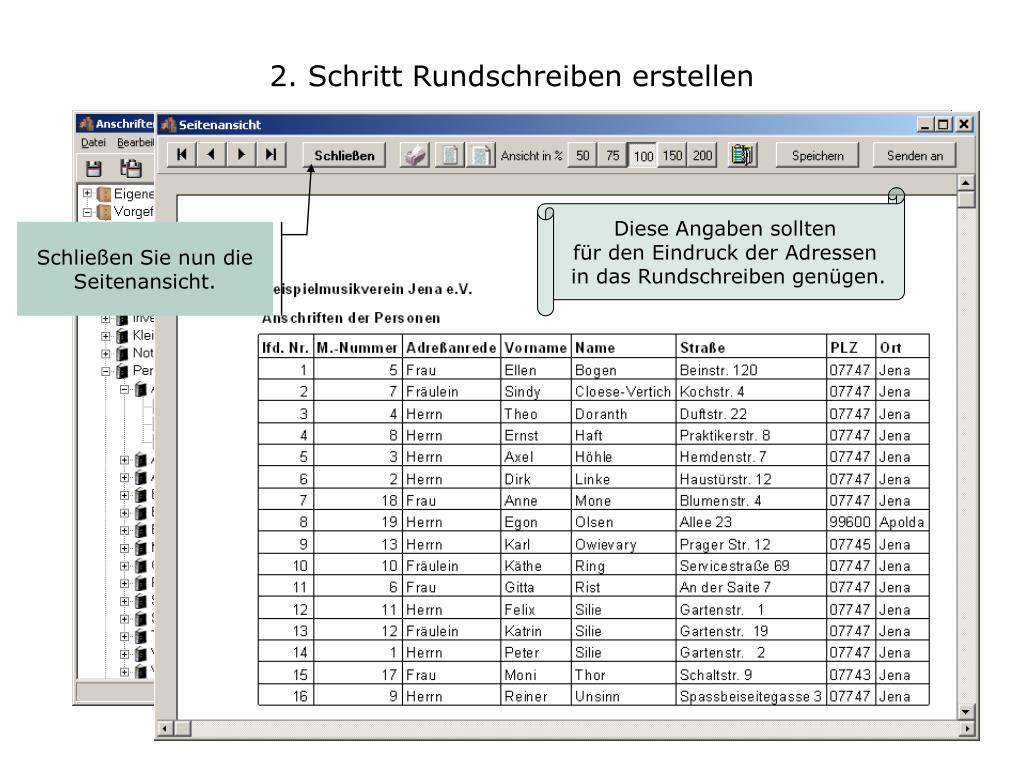Expand the 'Not' tree node
This screenshot has height=768, width=1024.
(x=105, y=353)
